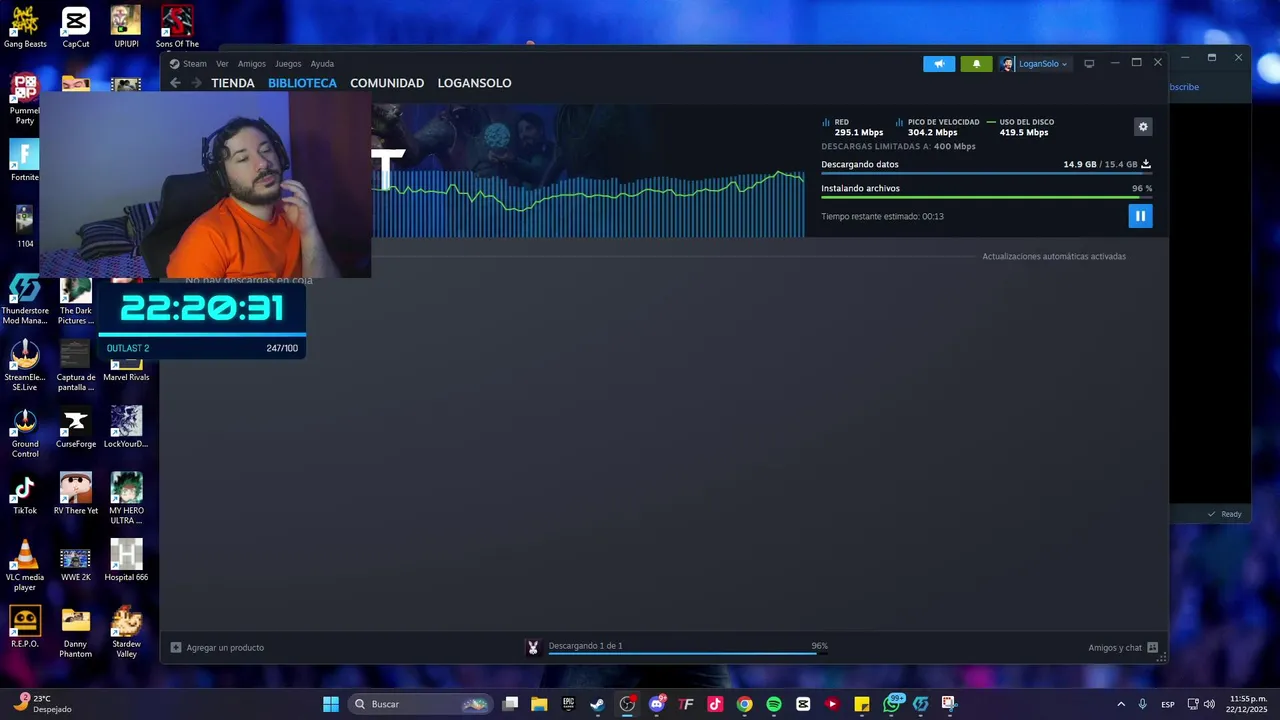The height and width of the screenshot is (720, 1280).
Task: Pause the current Steam download
Action: [1140, 216]
